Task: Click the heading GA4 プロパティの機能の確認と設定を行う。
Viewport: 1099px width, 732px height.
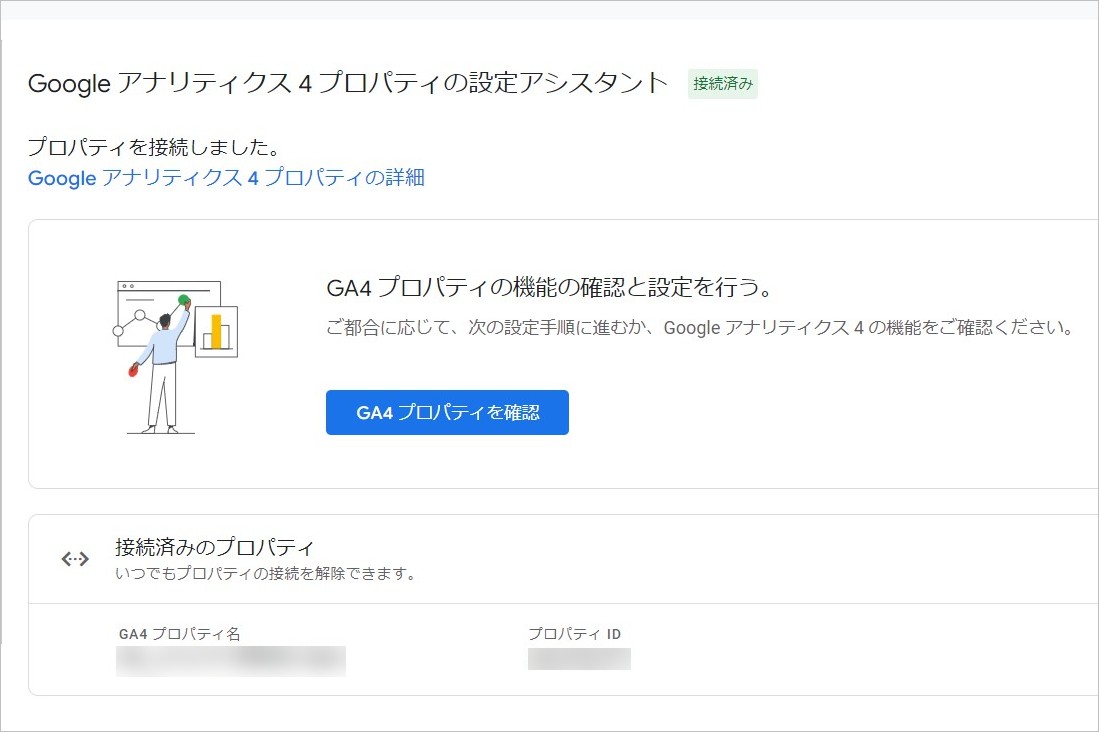Action: tap(550, 287)
